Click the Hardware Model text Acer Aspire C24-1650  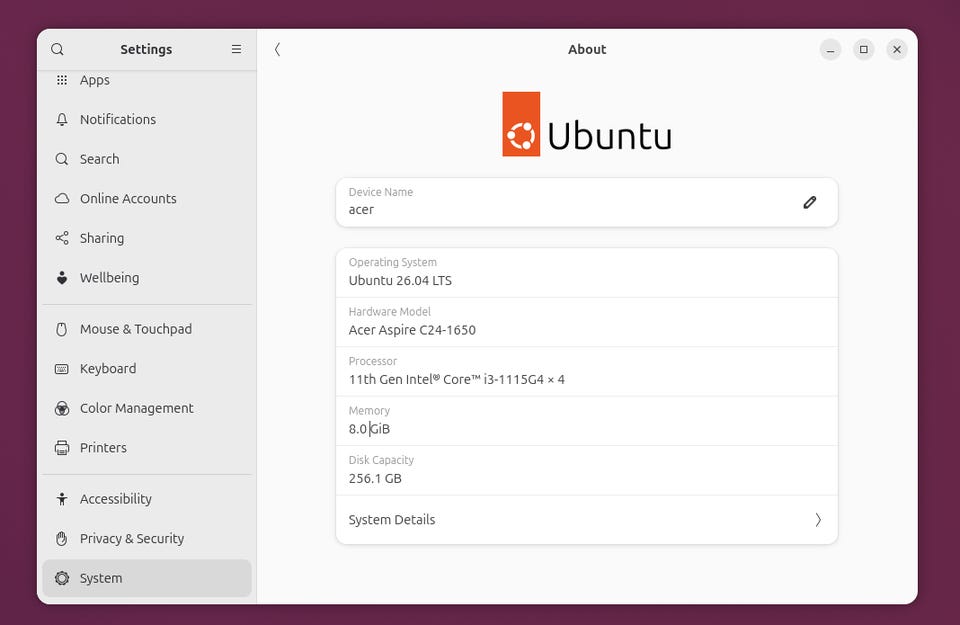412,330
